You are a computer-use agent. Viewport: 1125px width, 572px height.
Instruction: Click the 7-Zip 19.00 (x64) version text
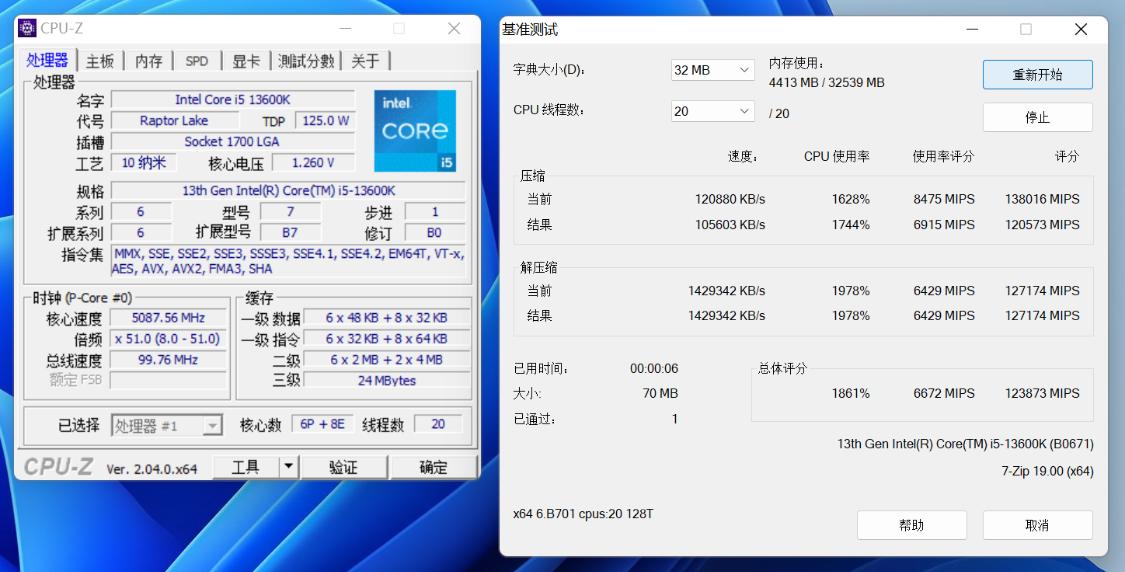[x=1047, y=472]
